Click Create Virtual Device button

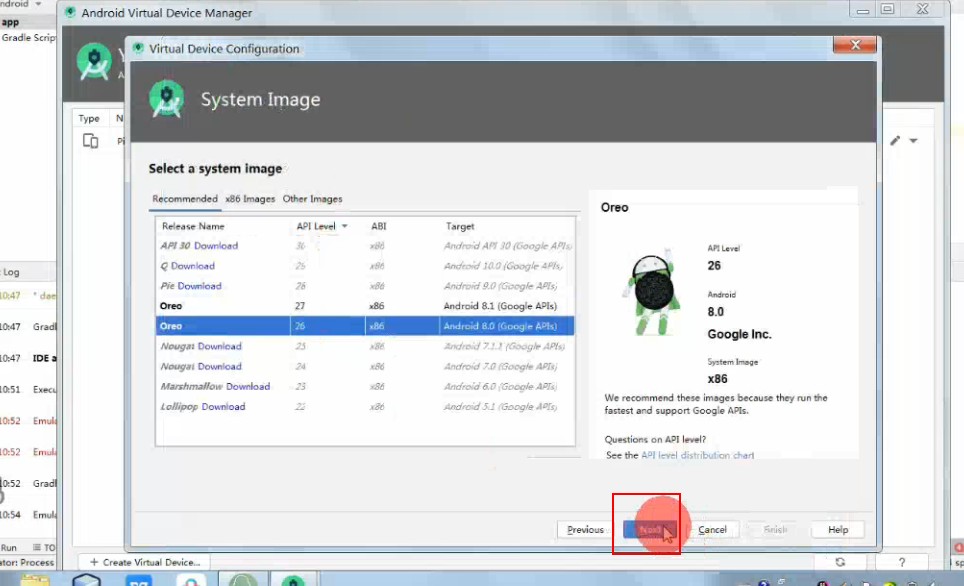(144, 562)
